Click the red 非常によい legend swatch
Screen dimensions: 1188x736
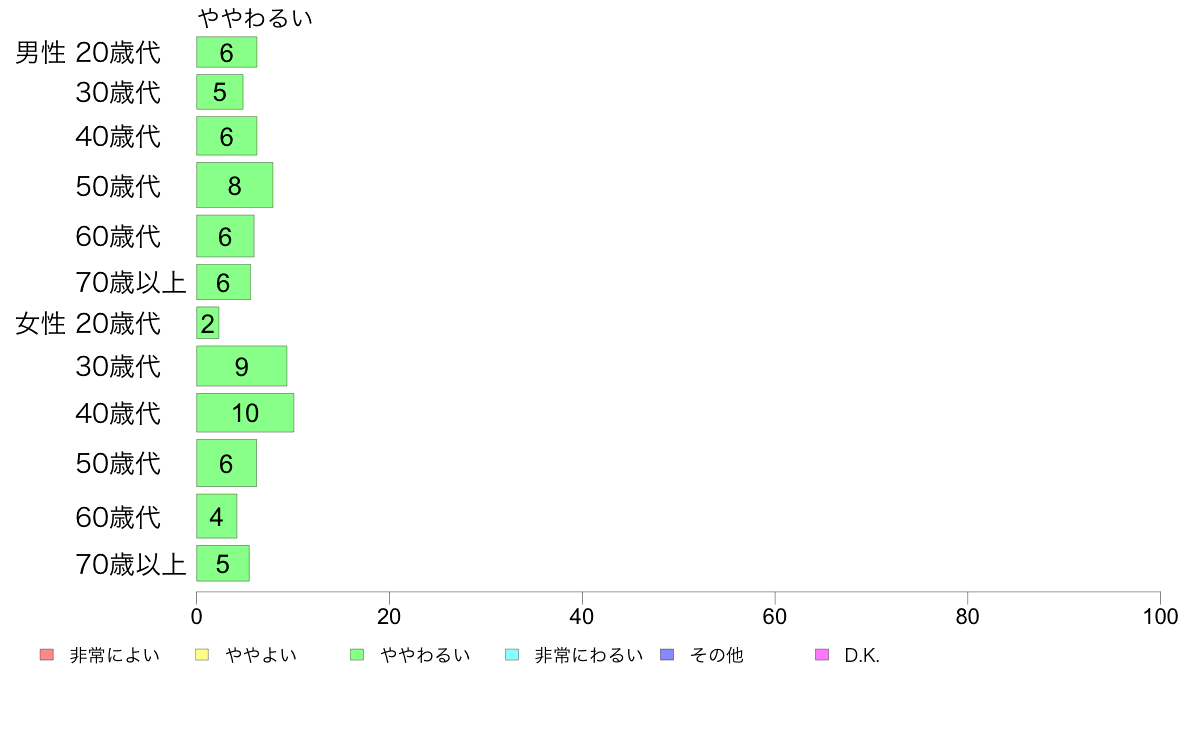coord(47,655)
